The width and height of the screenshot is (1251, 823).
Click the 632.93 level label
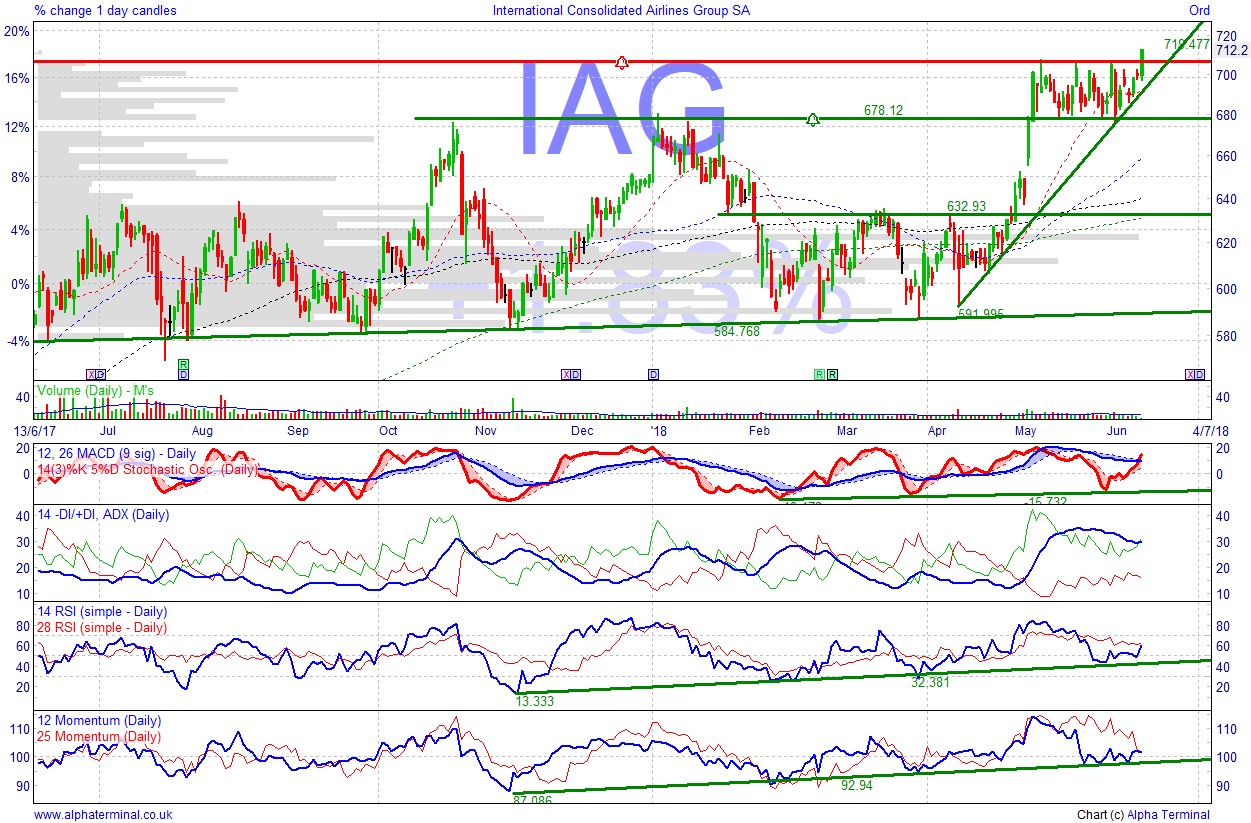967,206
